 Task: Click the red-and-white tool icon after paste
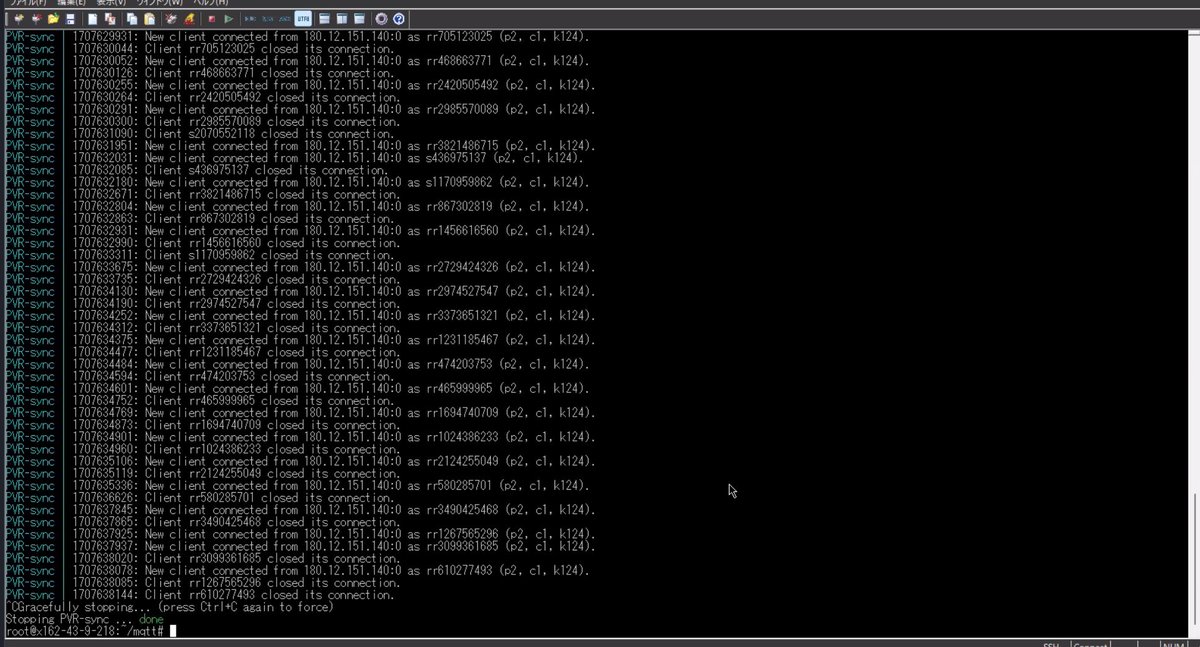171,19
